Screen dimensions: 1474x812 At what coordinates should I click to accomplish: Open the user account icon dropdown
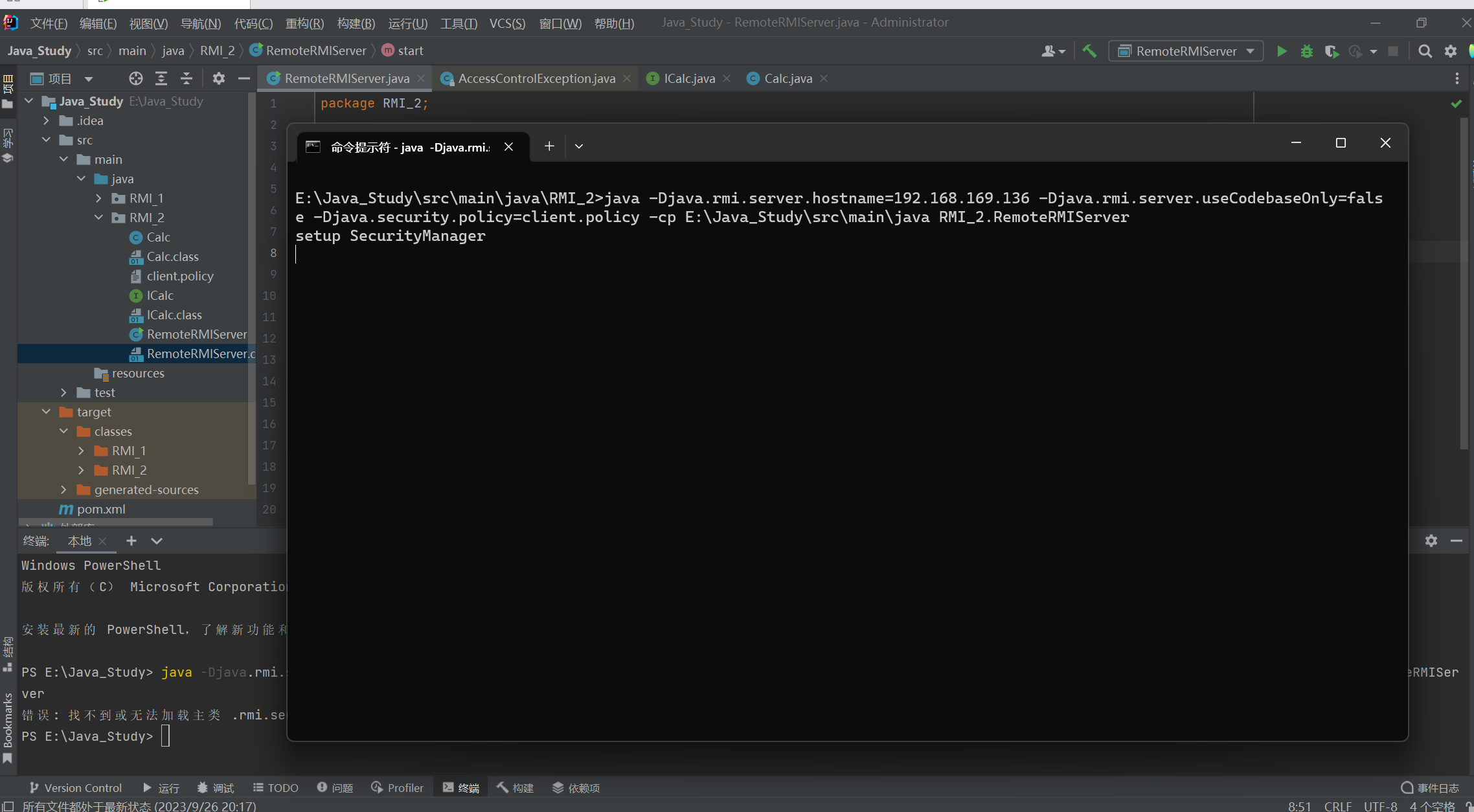(x=1053, y=51)
